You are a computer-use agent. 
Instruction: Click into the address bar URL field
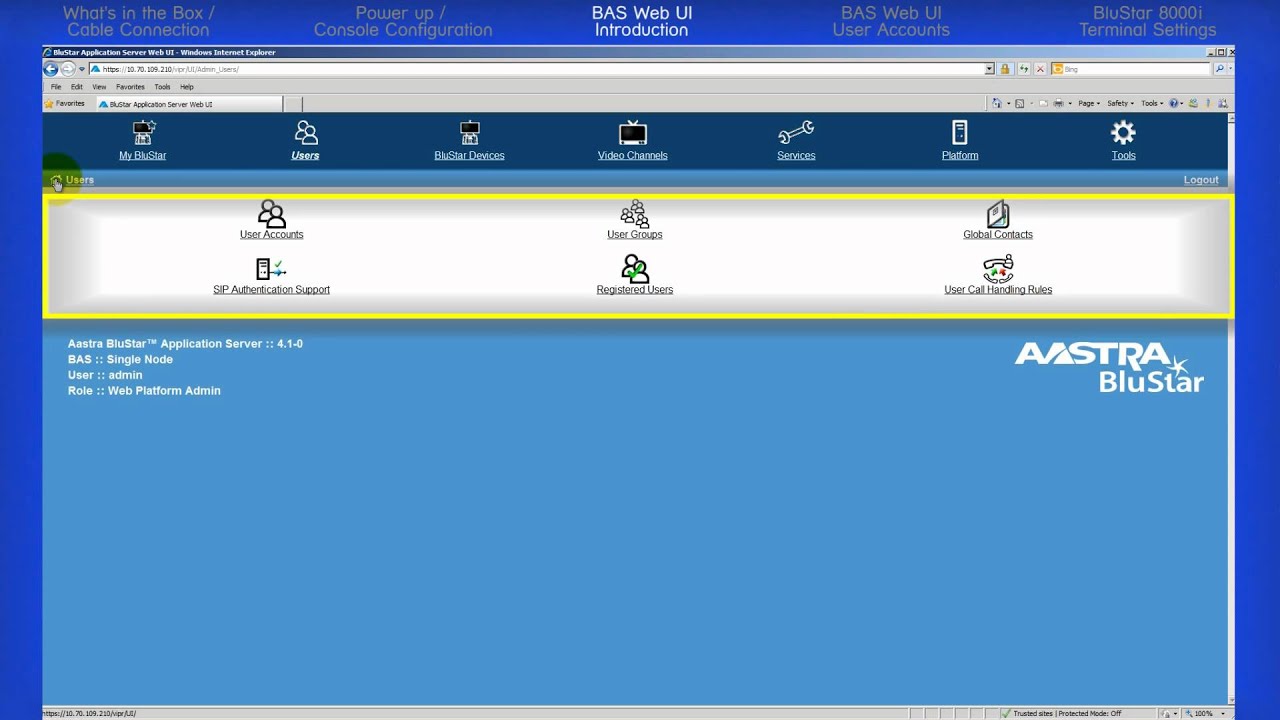pyautogui.click(x=536, y=69)
